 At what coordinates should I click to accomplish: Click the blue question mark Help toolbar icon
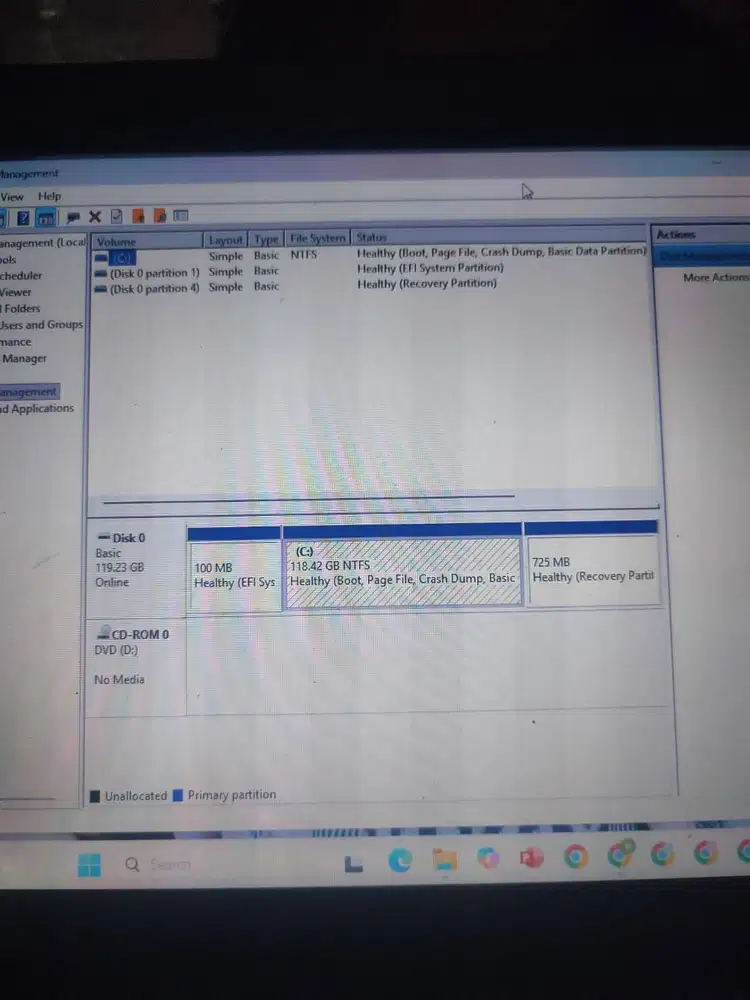pyautogui.click(x=24, y=218)
